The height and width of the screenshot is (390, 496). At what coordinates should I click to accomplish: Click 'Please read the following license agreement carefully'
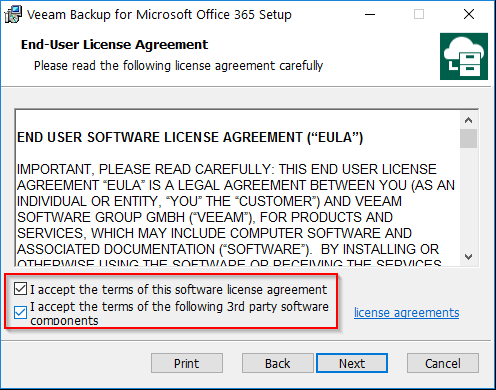click(x=178, y=66)
